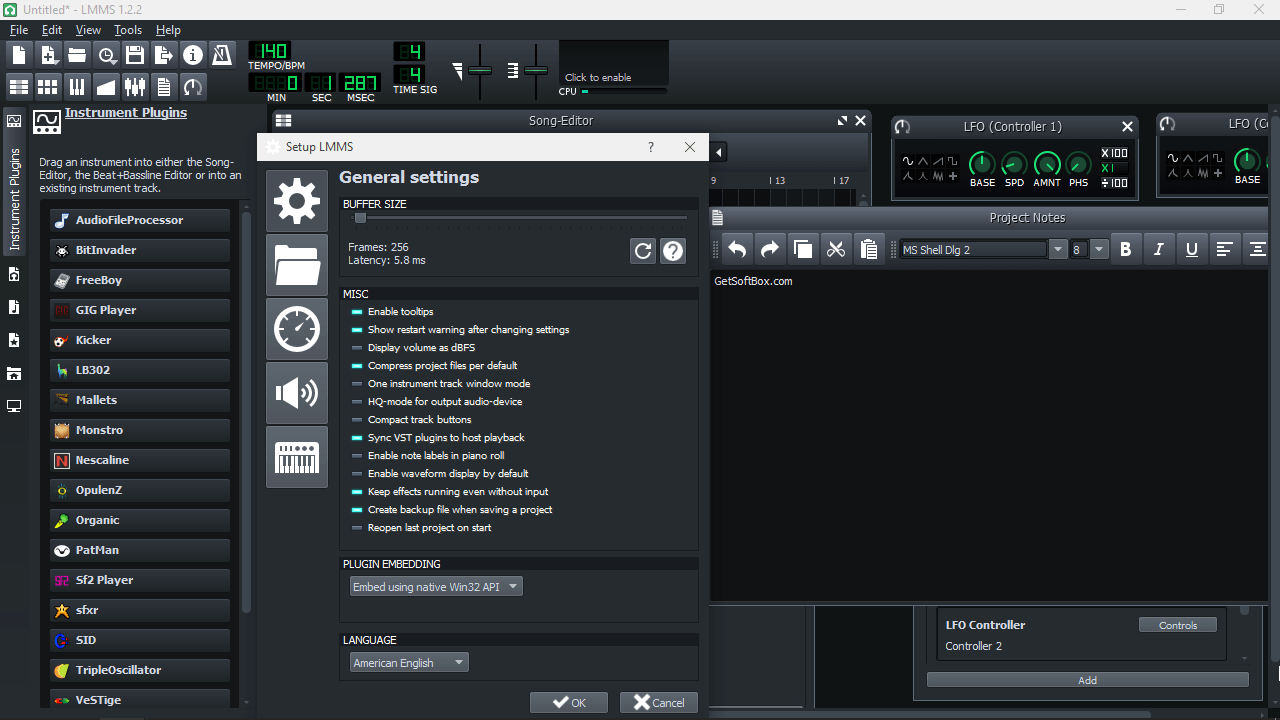Open the Help menu
This screenshot has width=1280, height=720.
click(x=168, y=30)
